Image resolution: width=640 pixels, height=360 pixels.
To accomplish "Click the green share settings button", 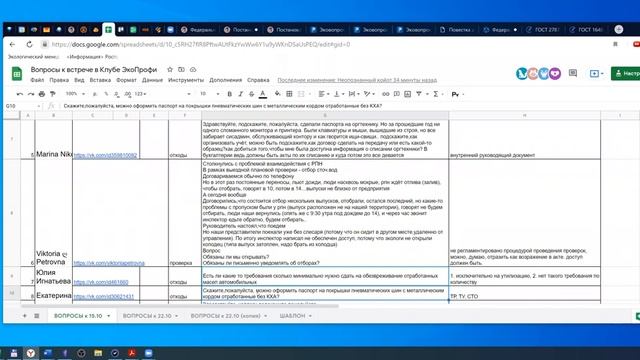I will click(x=625, y=73).
